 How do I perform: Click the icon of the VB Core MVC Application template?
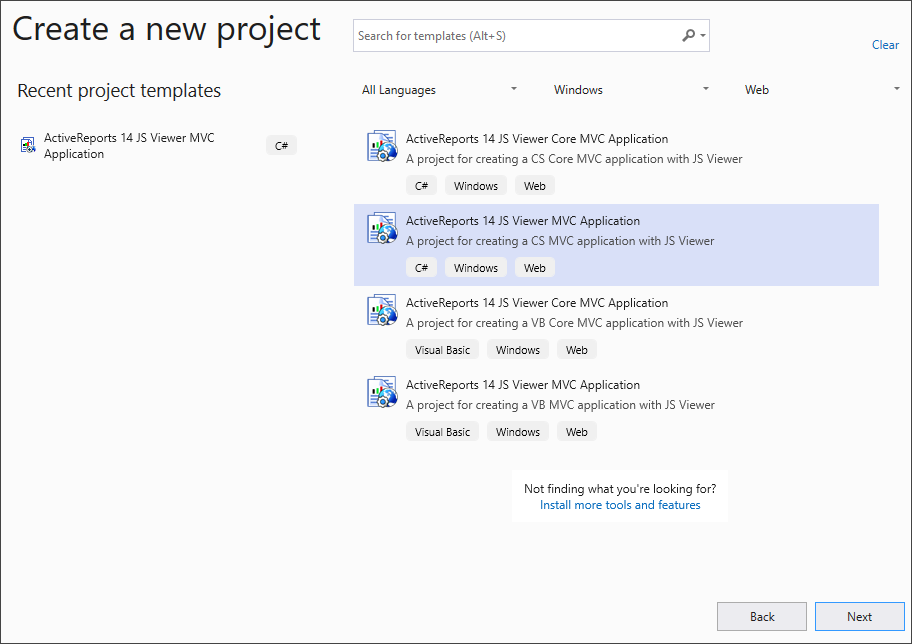(381, 309)
